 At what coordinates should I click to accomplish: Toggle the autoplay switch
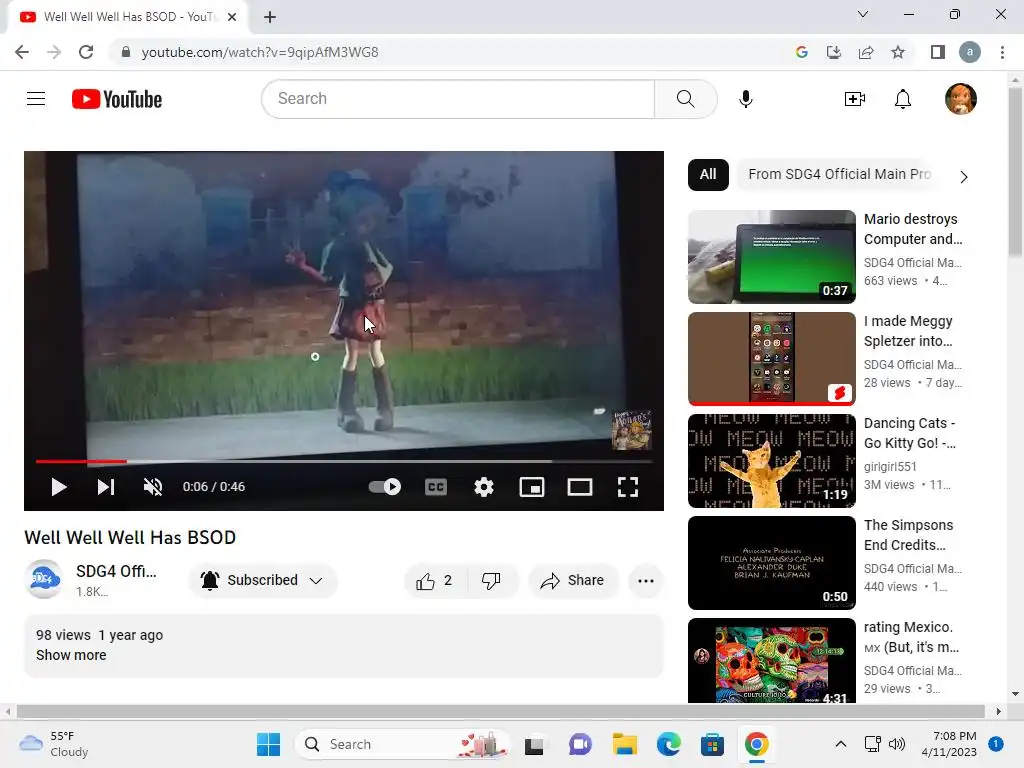click(385, 487)
